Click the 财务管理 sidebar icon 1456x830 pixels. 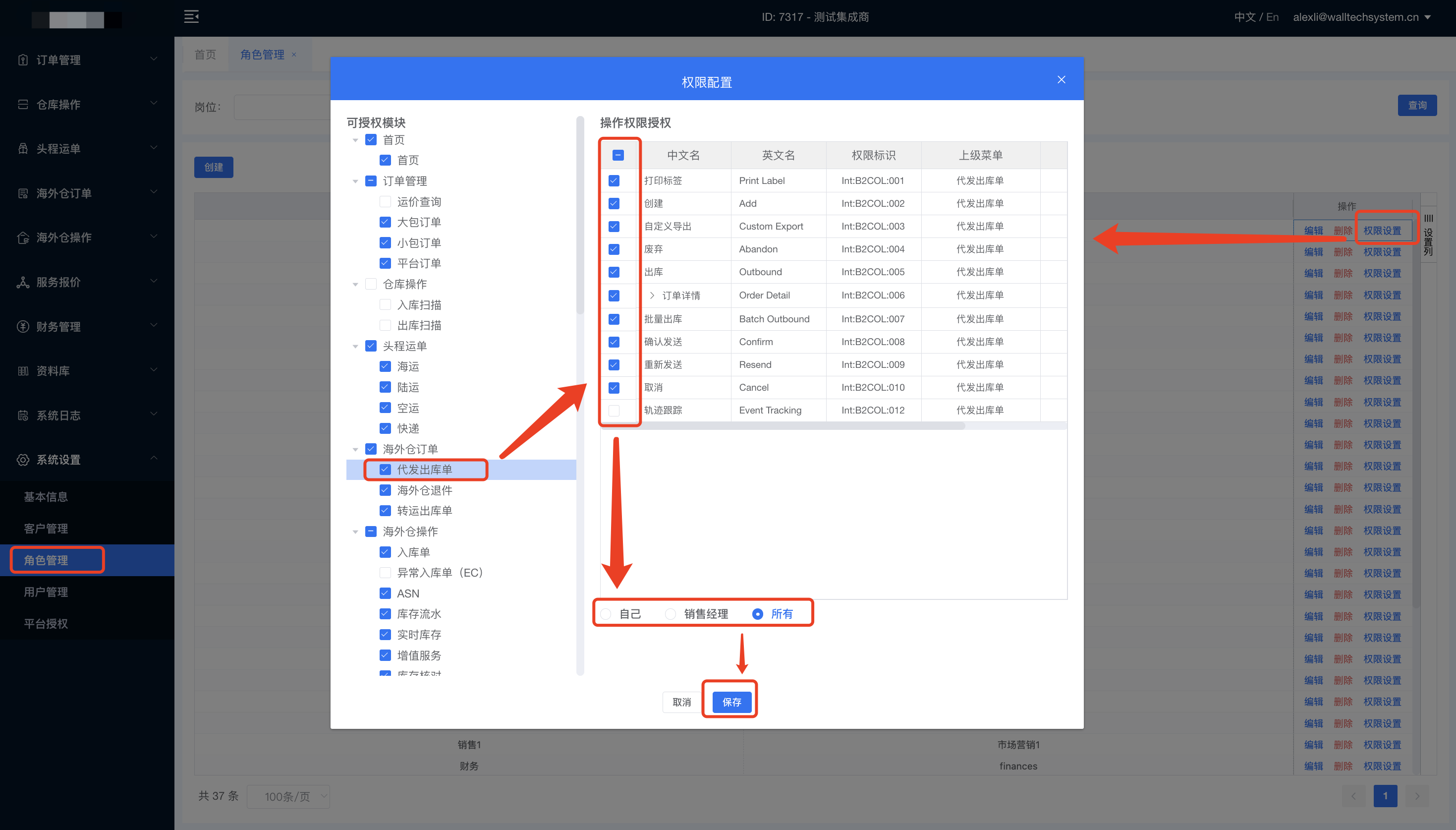coord(23,327)
